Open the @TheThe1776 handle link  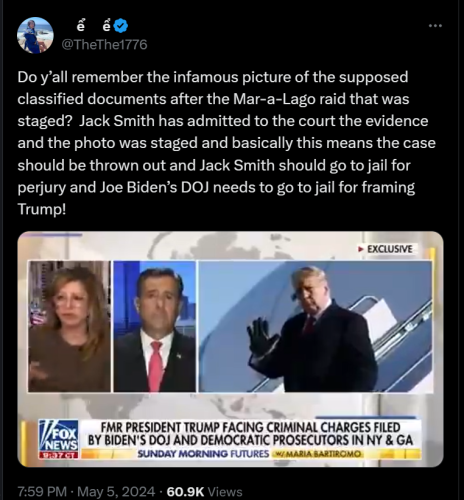pyautogui.click(x=105, y=45)
